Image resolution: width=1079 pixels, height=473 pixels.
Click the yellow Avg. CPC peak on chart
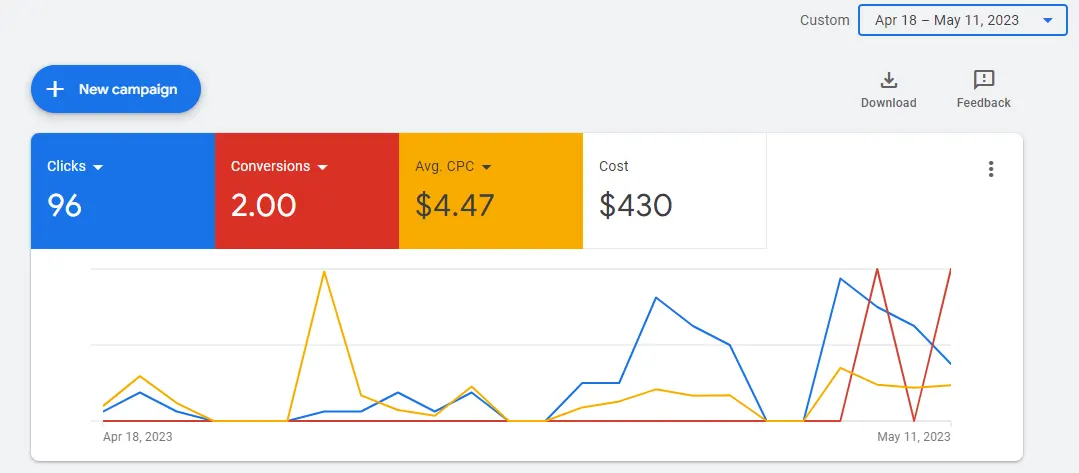coord(323,271)
